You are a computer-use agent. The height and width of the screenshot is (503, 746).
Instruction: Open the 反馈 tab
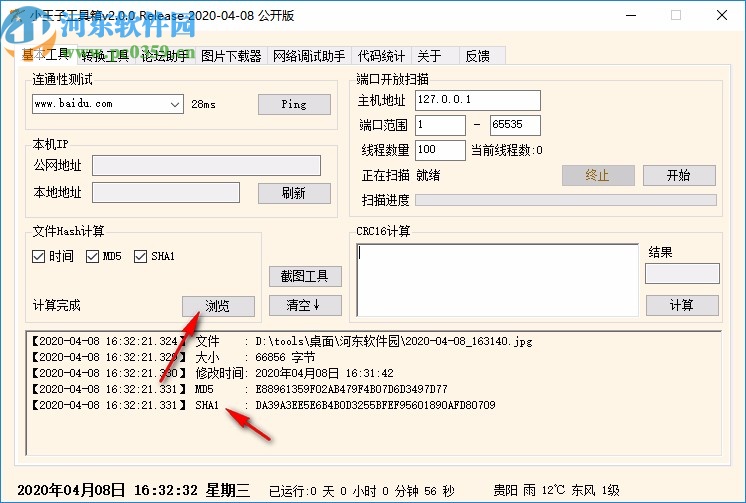point(482,56)
